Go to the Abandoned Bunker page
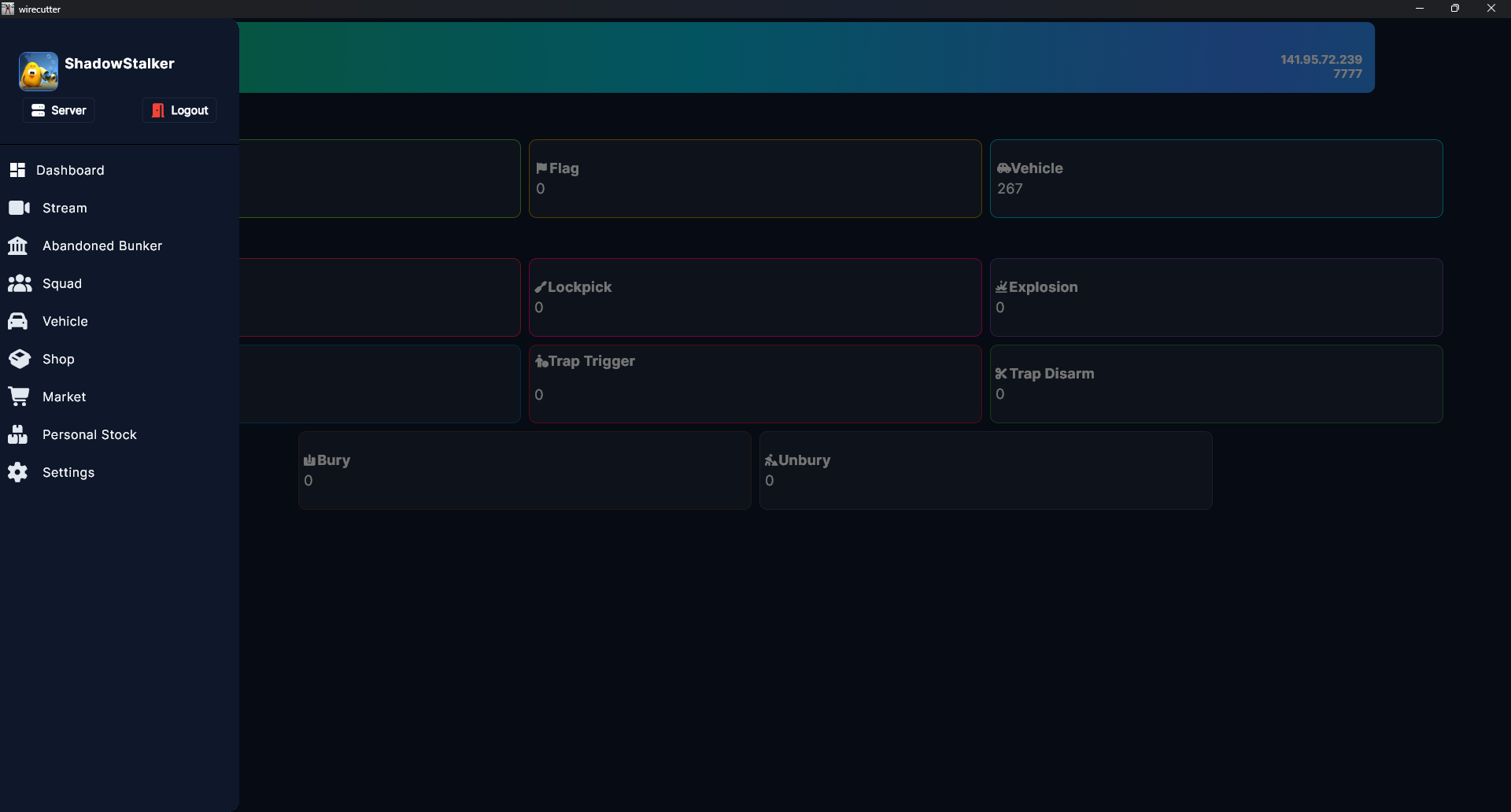 point(102,245)
